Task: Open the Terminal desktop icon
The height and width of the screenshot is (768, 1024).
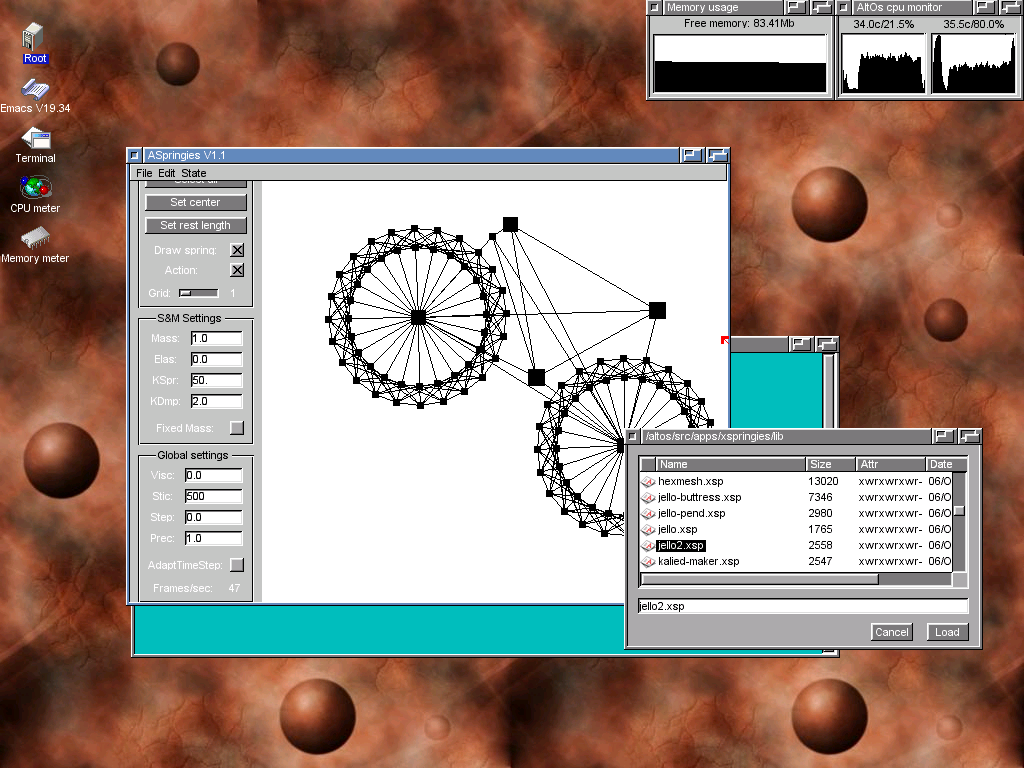Action: [x=35, y=146]
